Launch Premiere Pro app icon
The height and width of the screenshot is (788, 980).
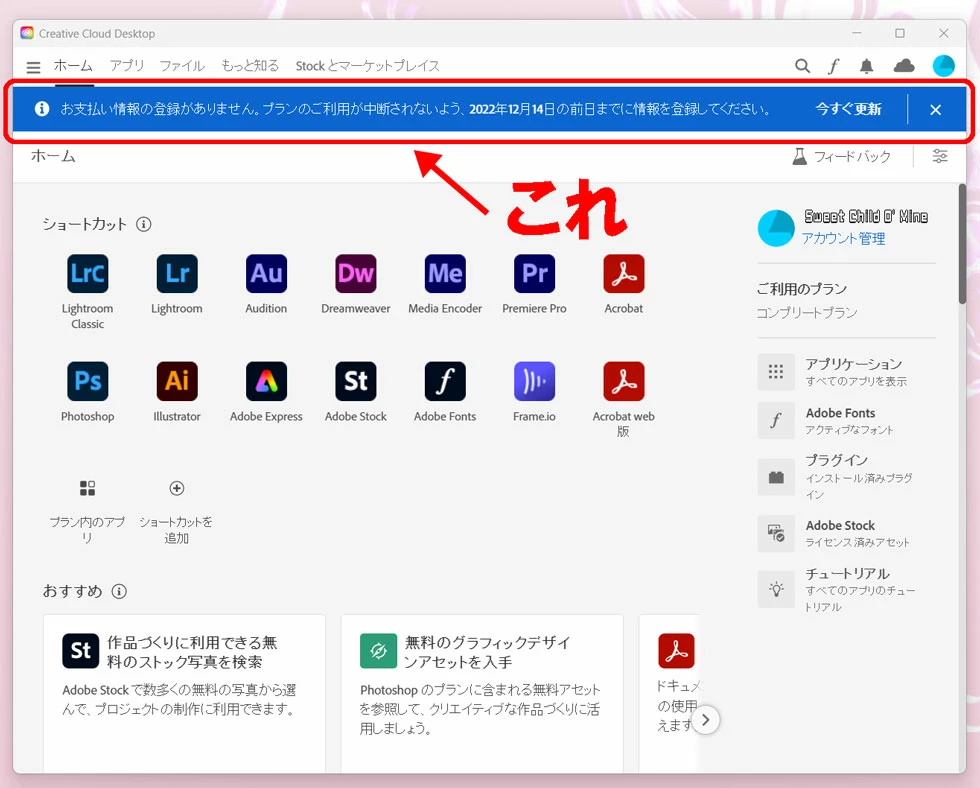pyautogui.click(x=534, y=274)
